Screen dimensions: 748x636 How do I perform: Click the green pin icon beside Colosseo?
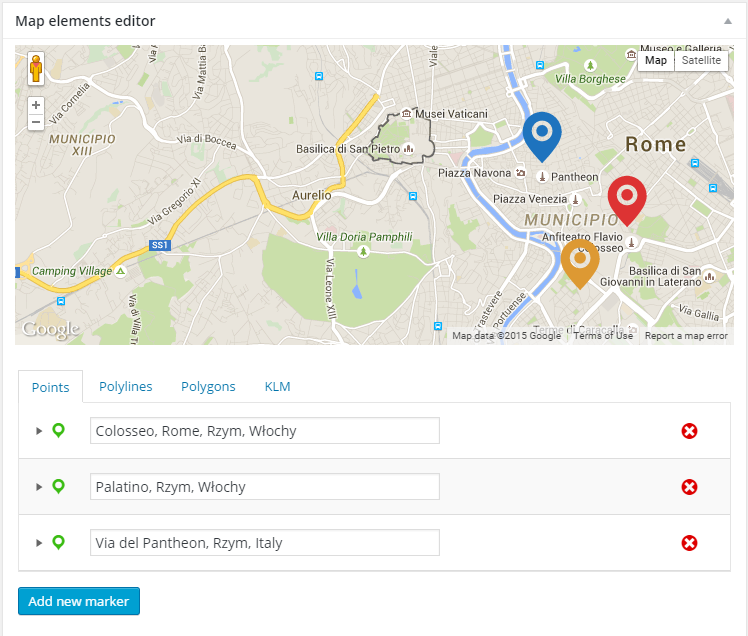[x=59, y=430]
